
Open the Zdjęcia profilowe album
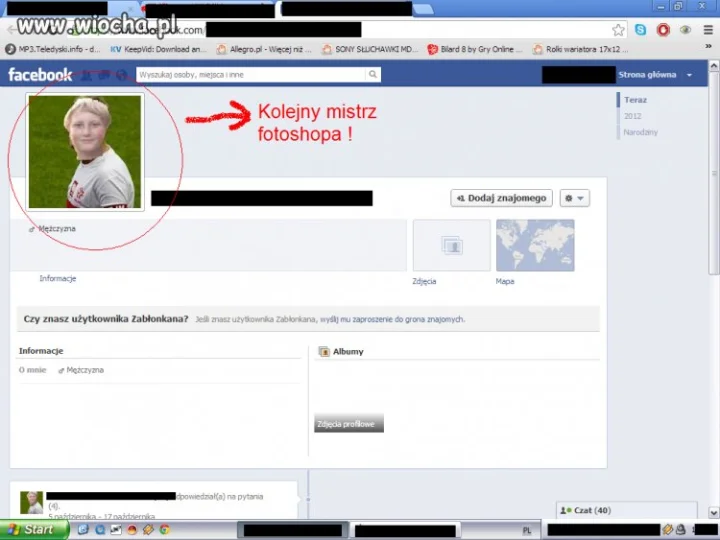(x=349, y=423)
